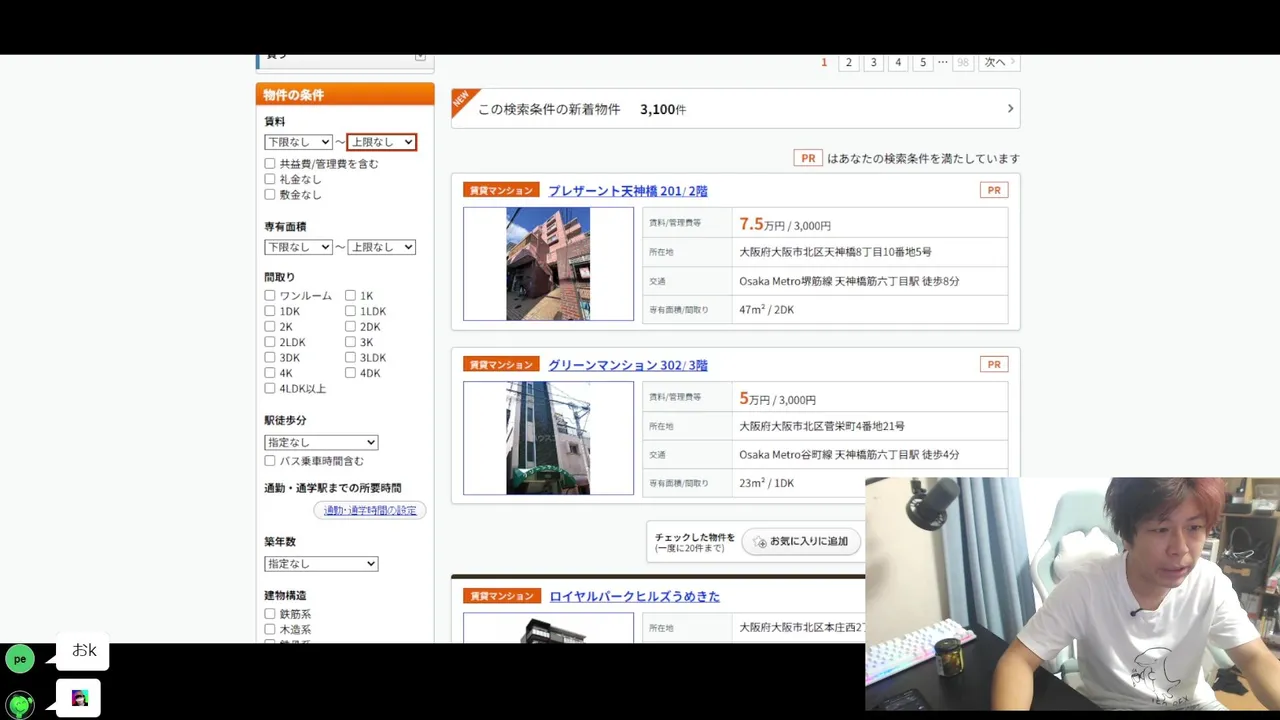
Task: Open the floor area upper limit dropdown
Action: pos(381,247)
